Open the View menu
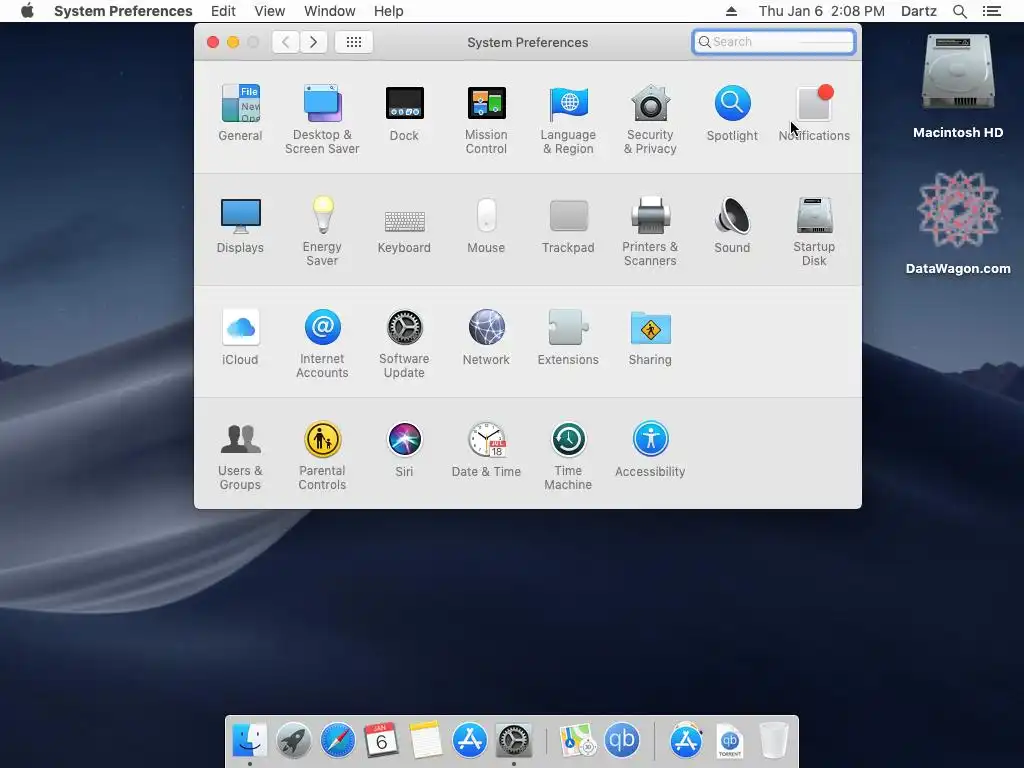This screenshot has width=1024, height=768. (x=270, y=11)
